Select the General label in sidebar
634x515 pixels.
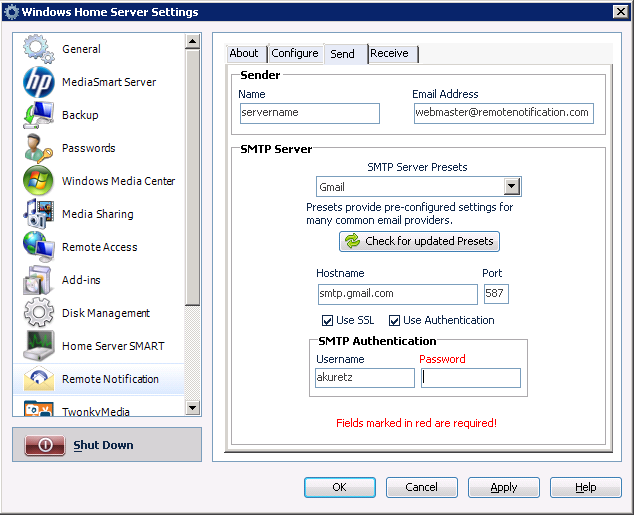tap(81, 49)
